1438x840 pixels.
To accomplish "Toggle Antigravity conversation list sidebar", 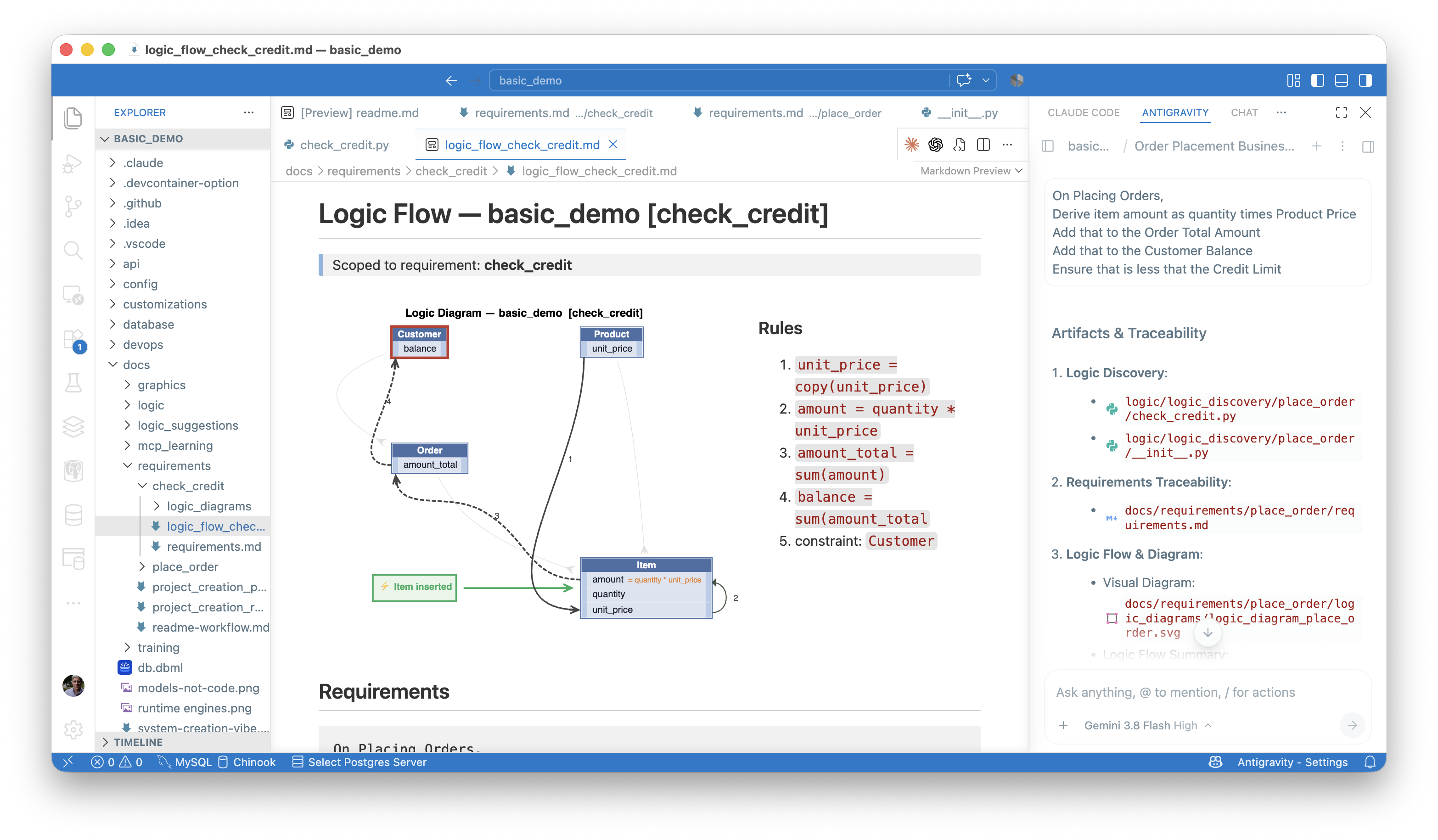I will tap(1048, 146).
